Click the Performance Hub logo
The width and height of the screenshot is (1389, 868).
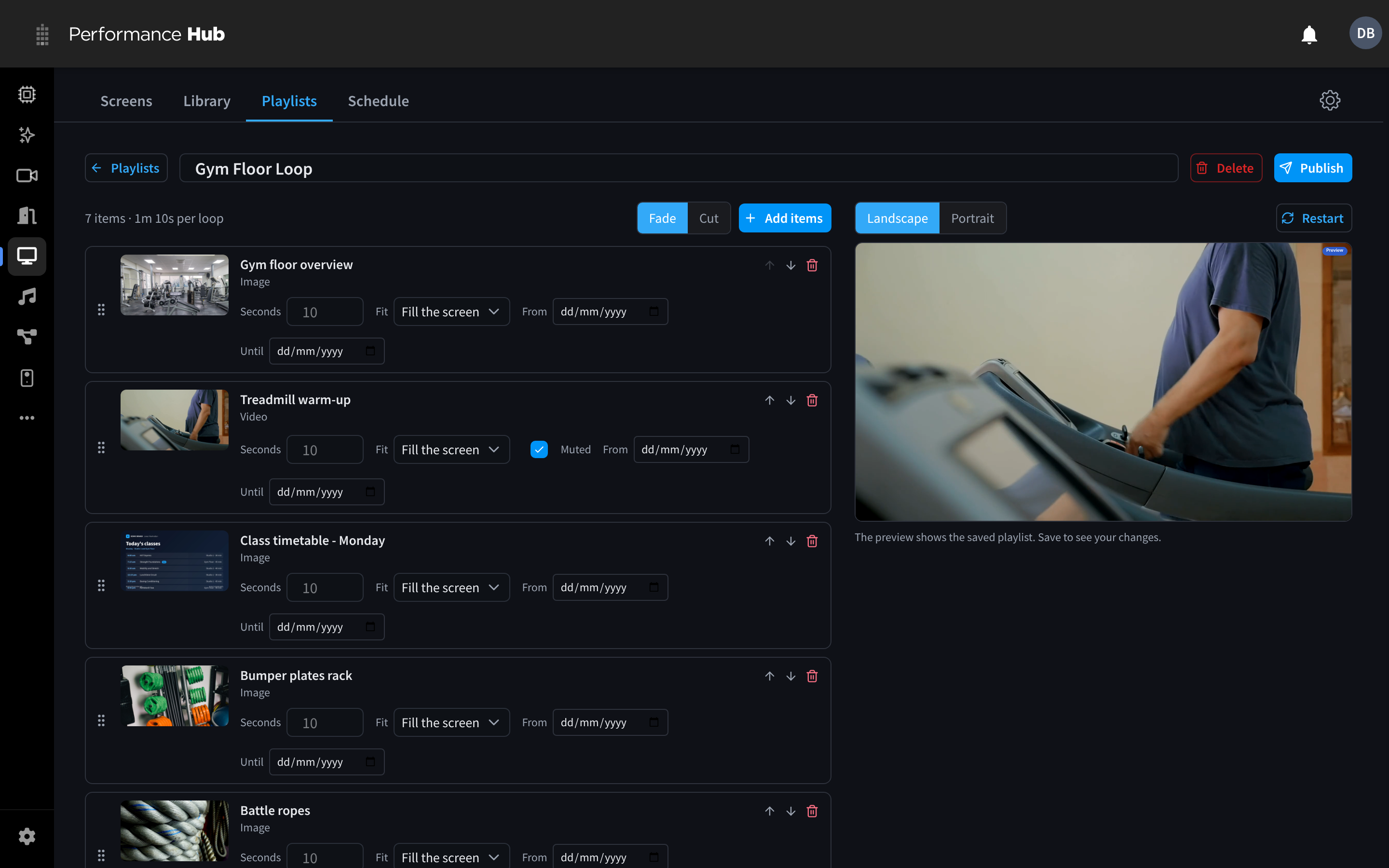point(146,34)
